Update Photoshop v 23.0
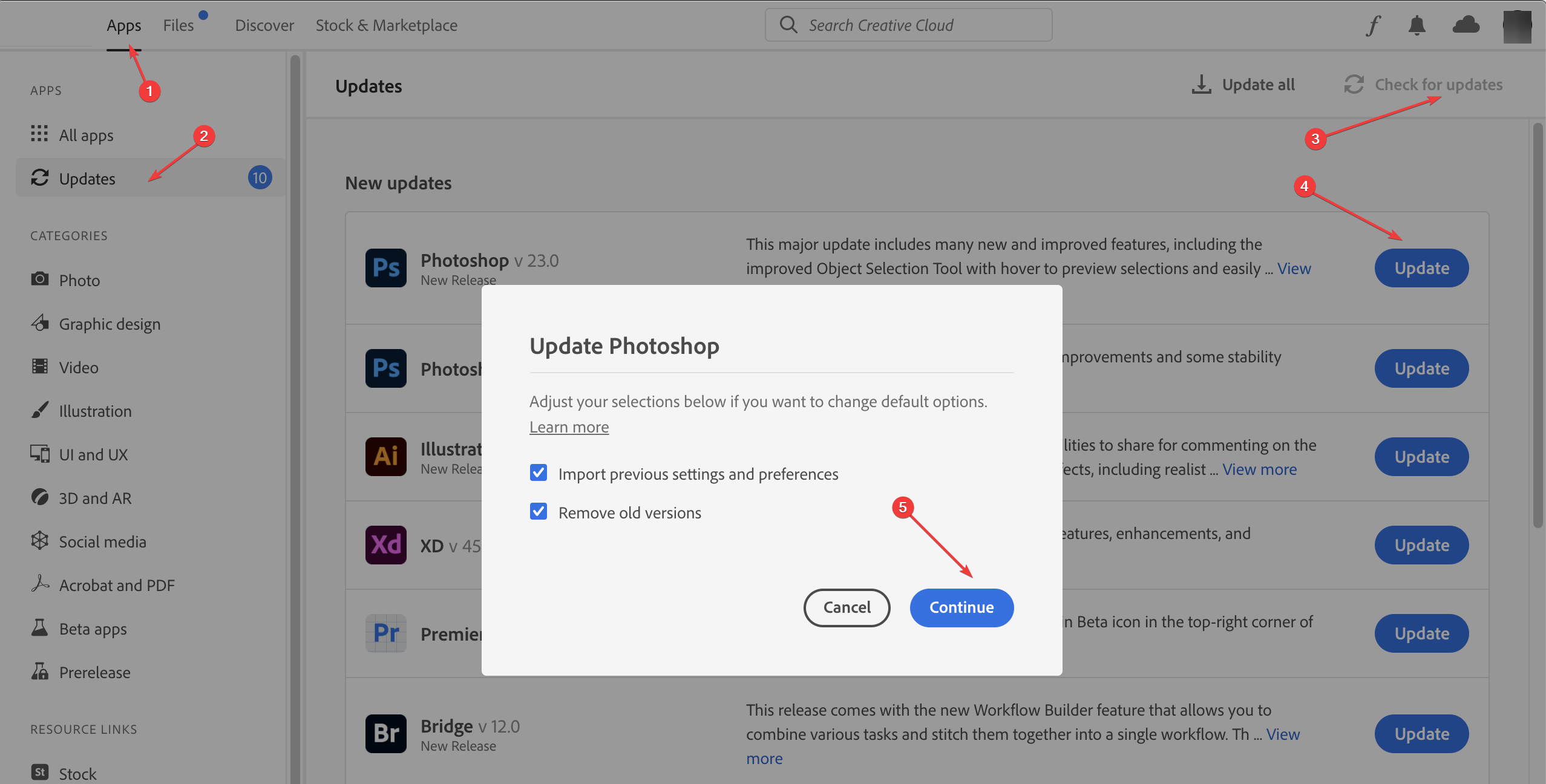 tap(1421, 268)
